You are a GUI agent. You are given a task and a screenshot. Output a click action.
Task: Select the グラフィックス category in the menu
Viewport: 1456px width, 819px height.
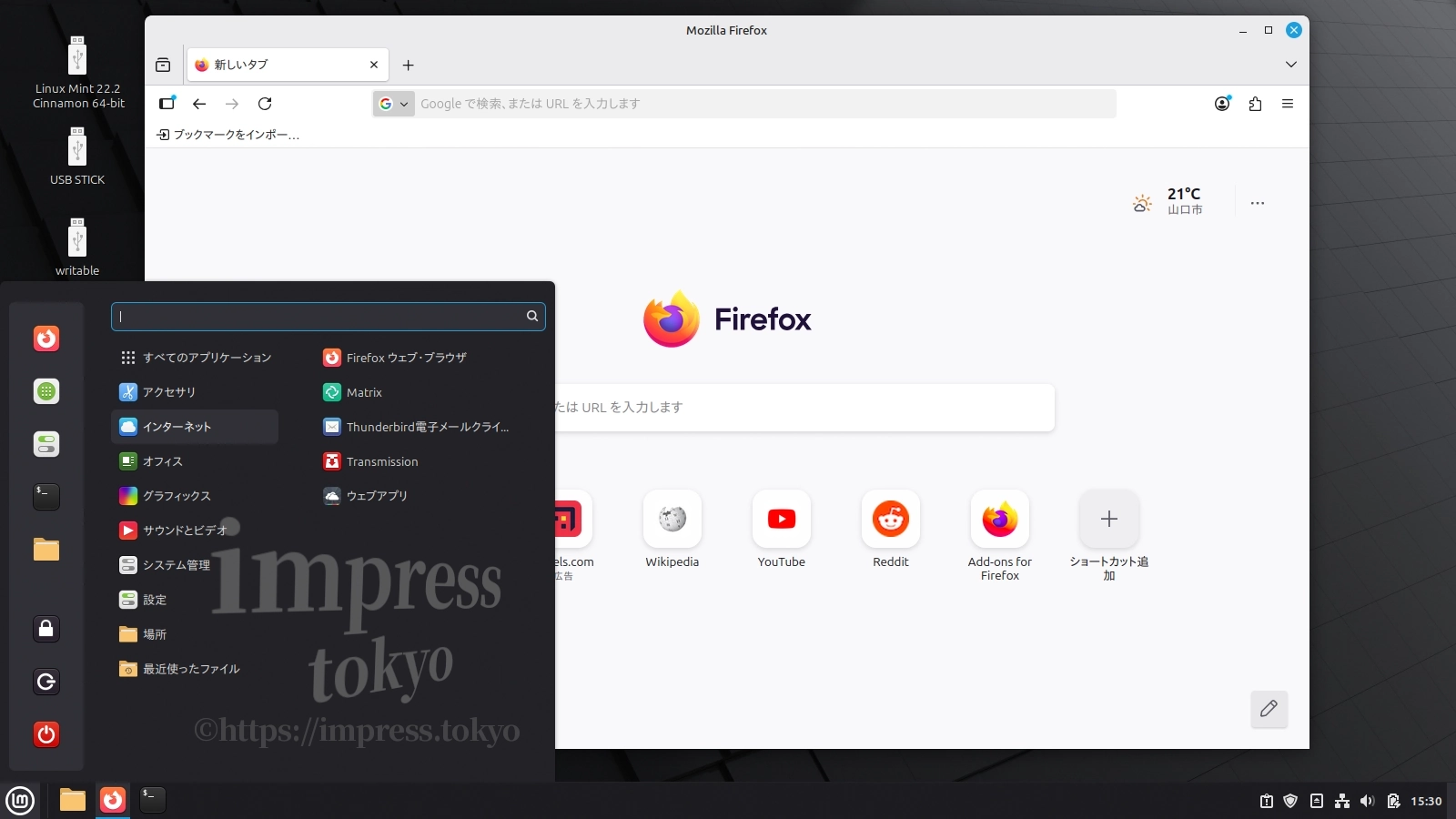click(x=176, y=496)
